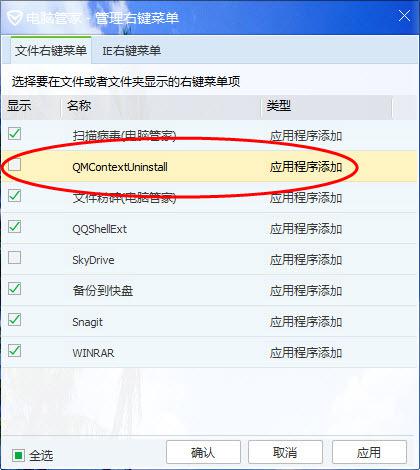This screenshot has height=470, width=420.
Task: Uncheck the 备份到快盘 checkbox
Action: (x=15, y=289)
